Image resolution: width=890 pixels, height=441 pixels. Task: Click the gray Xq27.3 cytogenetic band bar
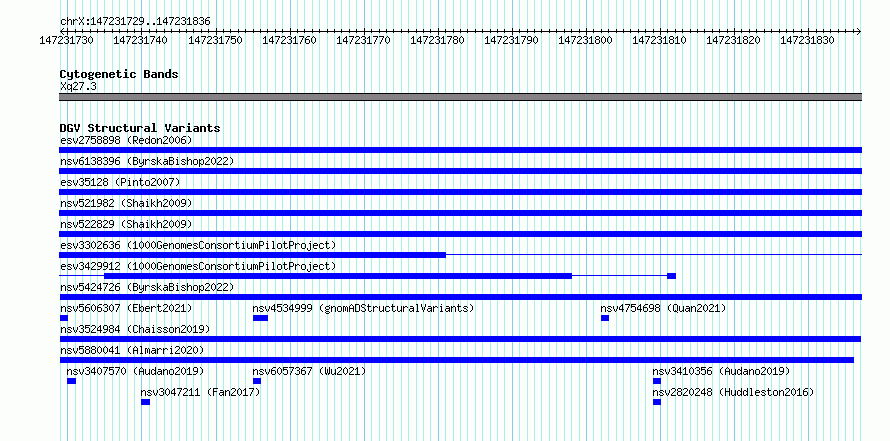460,97
